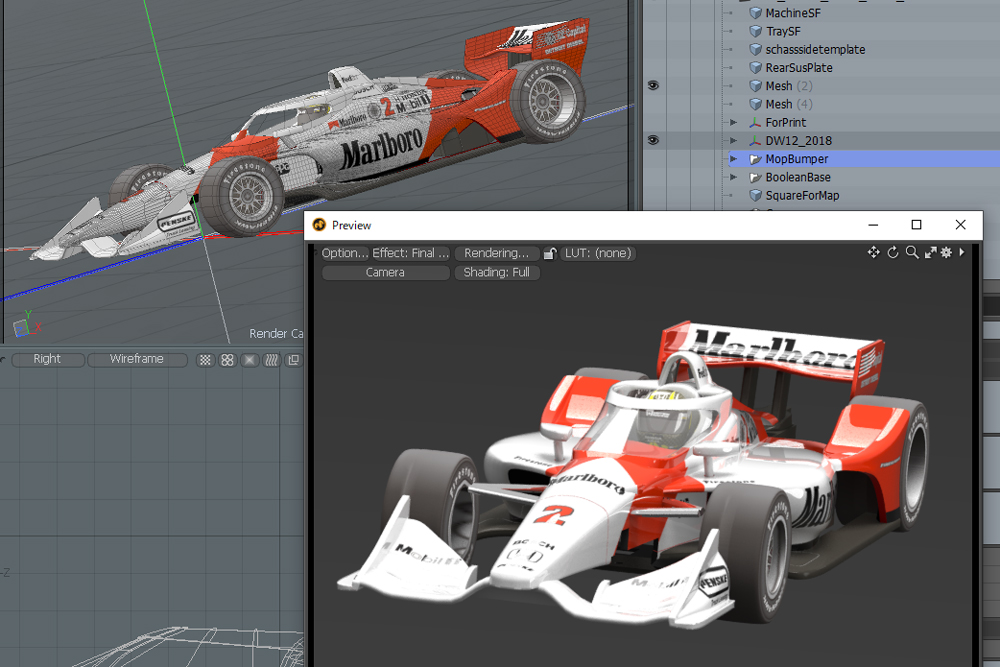Open the Right view-type dropdown
Screen dimensions: 1000x667
pos(48,360)
